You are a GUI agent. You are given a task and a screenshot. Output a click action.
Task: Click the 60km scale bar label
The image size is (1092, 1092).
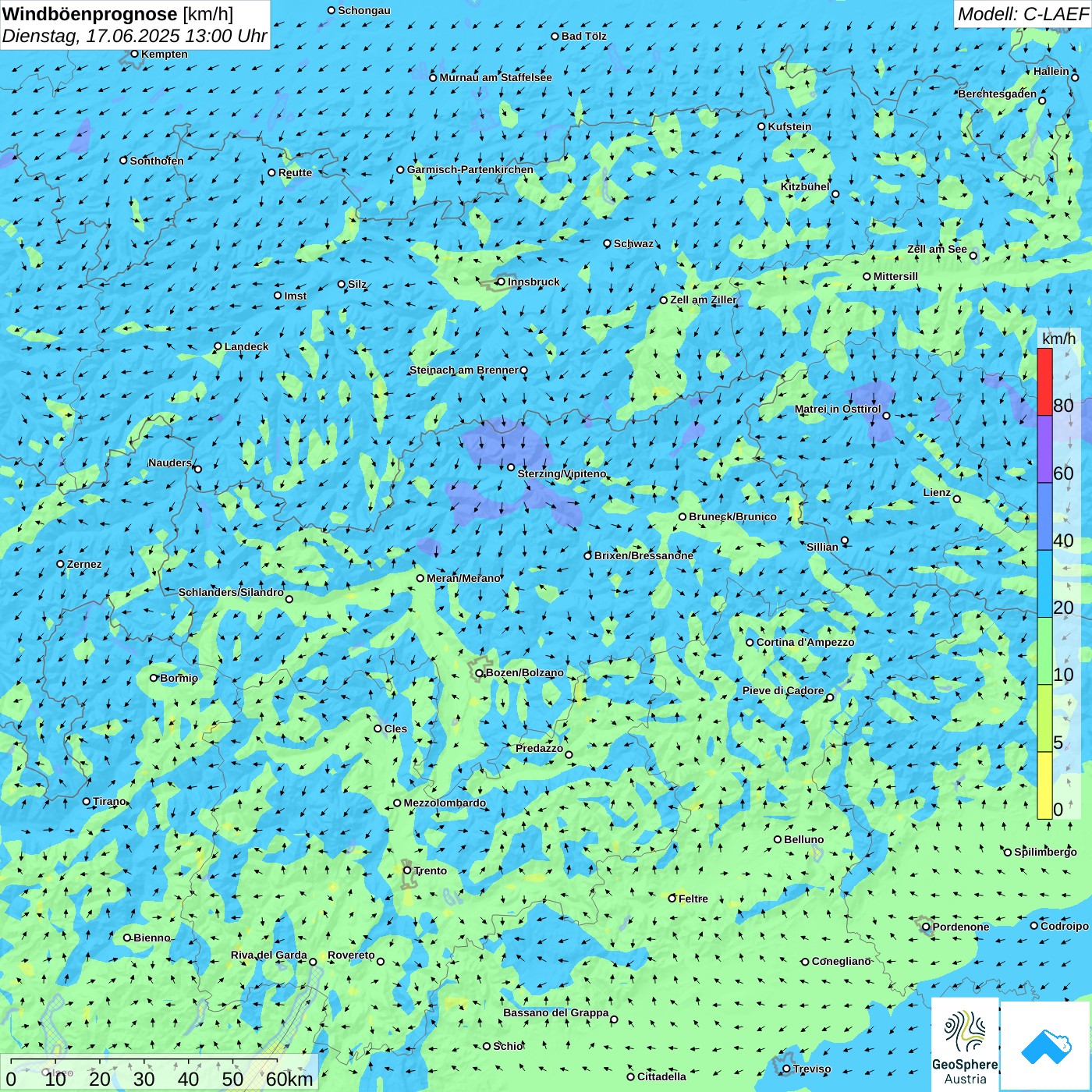point(289,1079)
